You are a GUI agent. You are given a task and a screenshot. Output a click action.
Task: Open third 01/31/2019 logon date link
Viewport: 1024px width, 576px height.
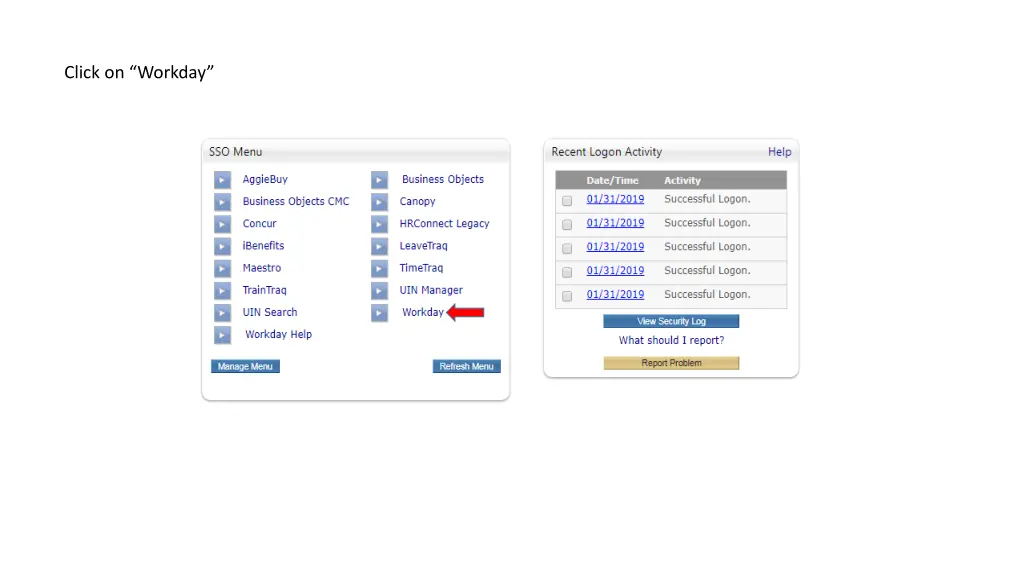[x=615, y=247]
